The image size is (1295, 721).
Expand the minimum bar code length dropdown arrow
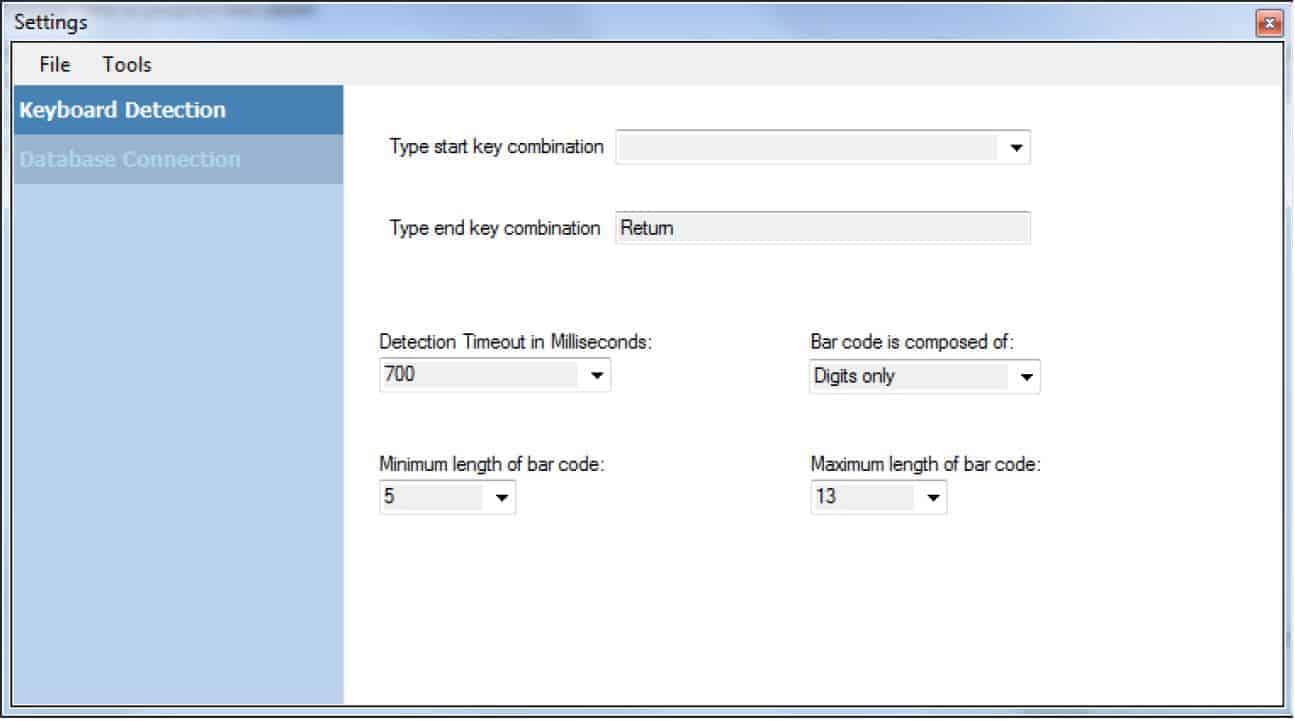[x=501, y=497]
